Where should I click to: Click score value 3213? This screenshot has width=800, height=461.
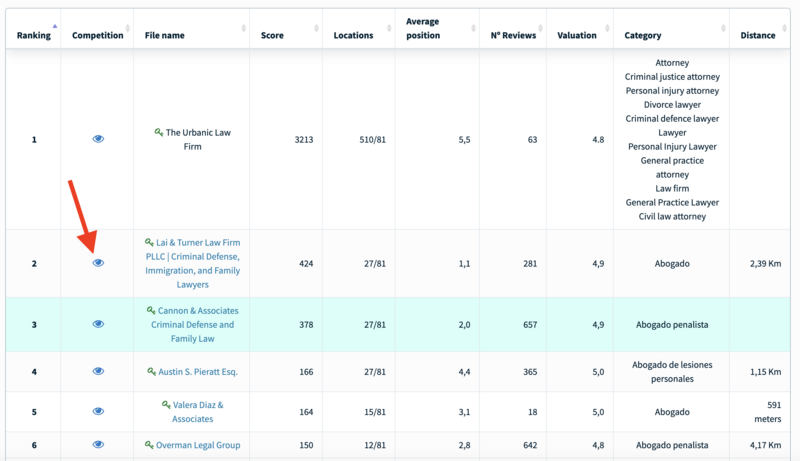304,139
